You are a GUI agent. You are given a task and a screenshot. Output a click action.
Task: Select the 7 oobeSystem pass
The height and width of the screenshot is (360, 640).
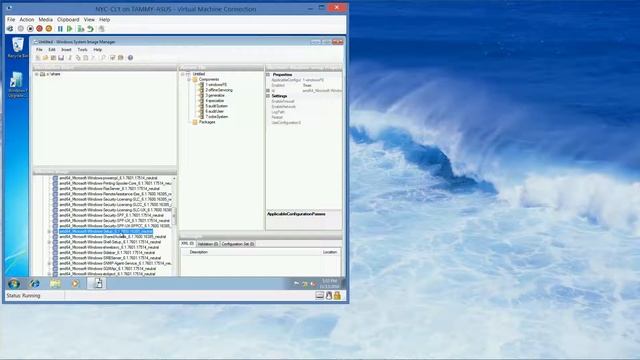click(217, 117)
